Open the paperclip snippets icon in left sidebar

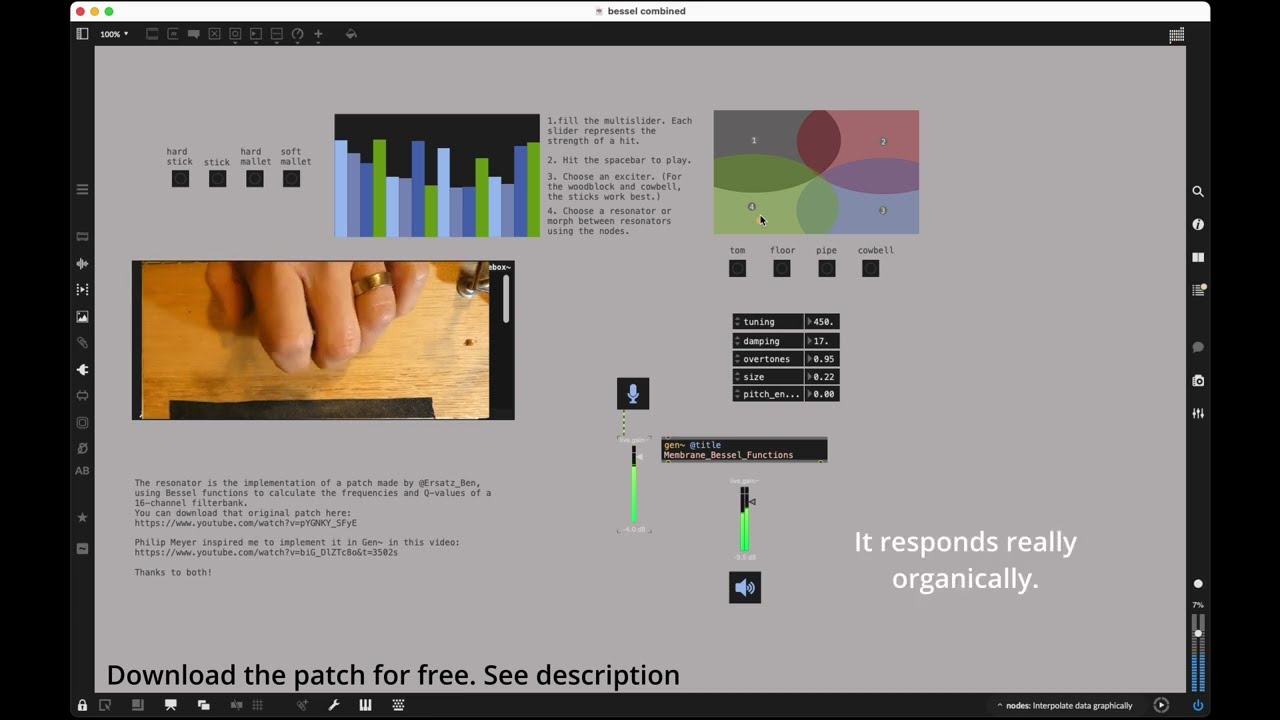[82, 342]
